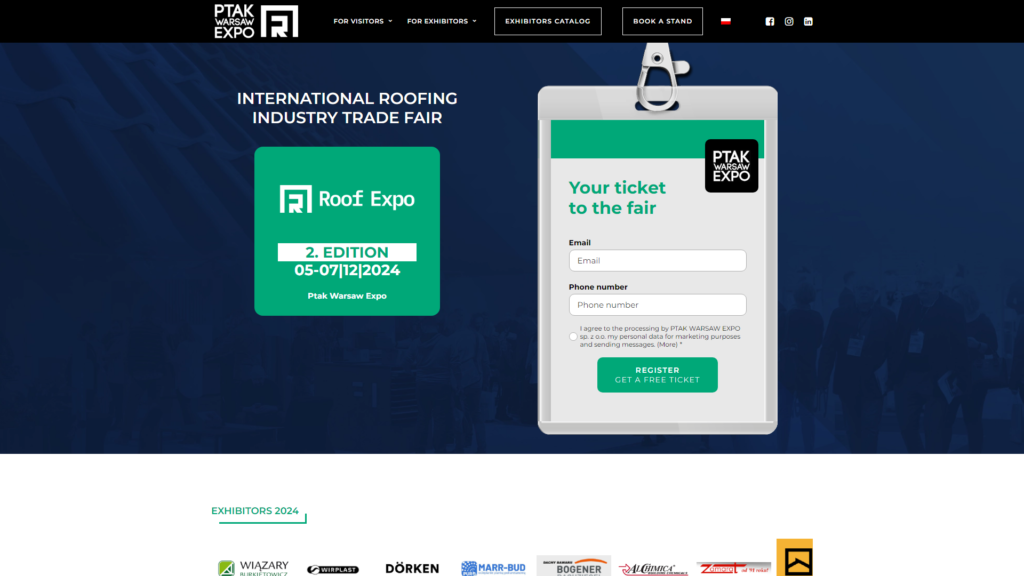1024x576 pixels.
Task: Expand the For Exhibitors dropdown menu
Action: tap(441, 22)
